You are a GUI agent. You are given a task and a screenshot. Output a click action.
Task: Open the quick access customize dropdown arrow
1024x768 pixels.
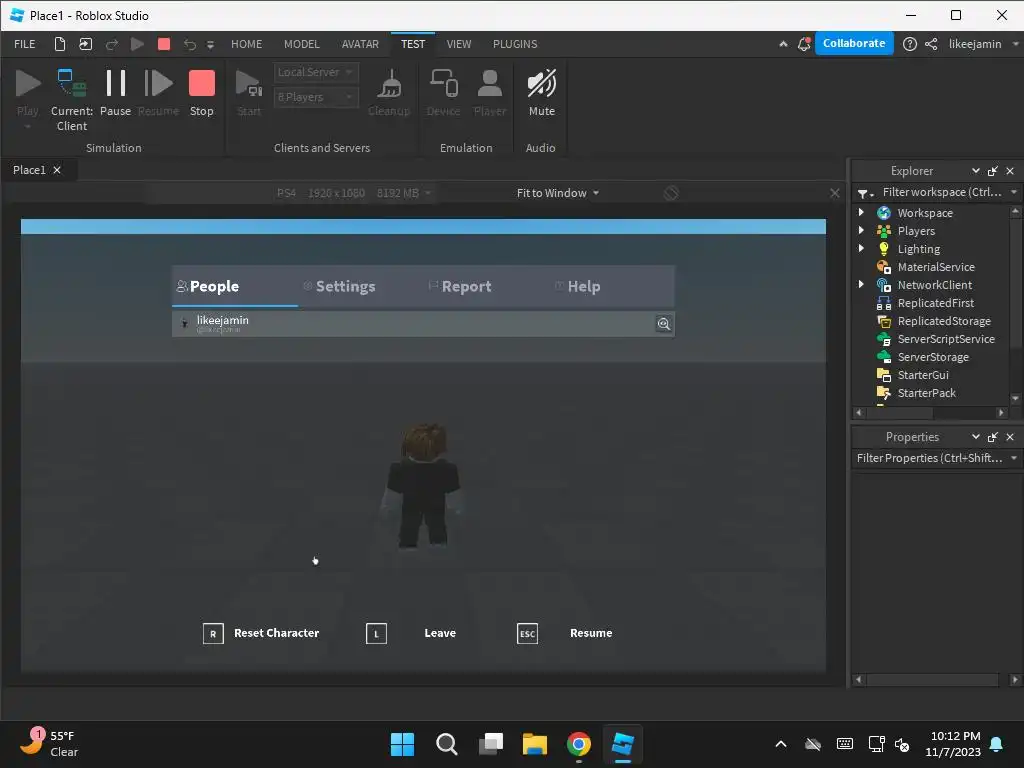pyautogui.click(x=210, y=44)
